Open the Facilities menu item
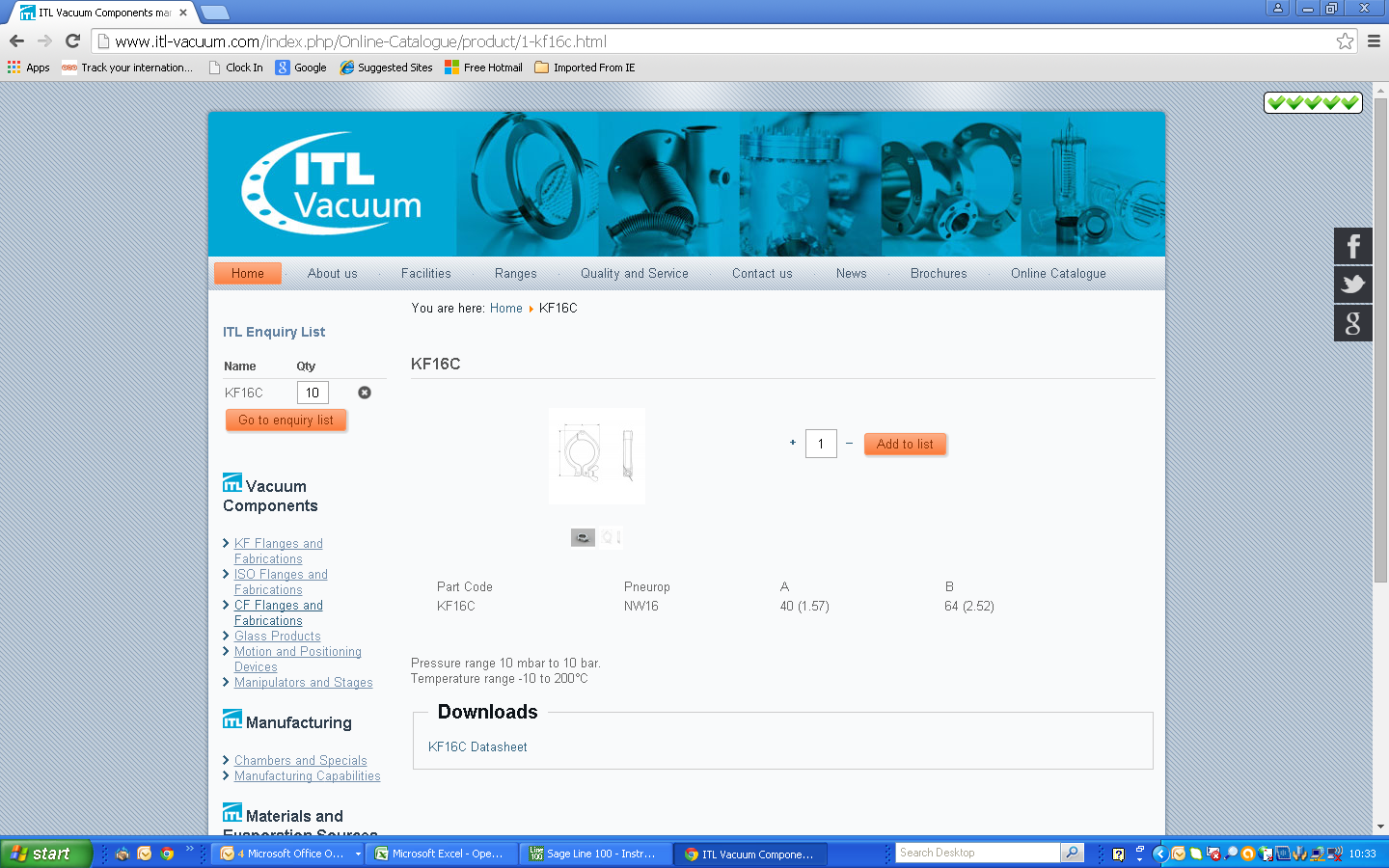 [426, 273]
